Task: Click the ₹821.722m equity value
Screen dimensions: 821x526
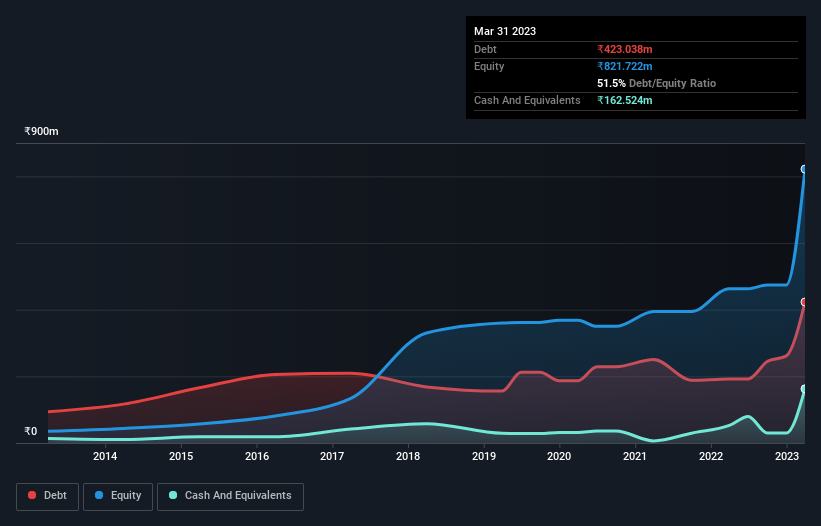Action: coord(625,66)
